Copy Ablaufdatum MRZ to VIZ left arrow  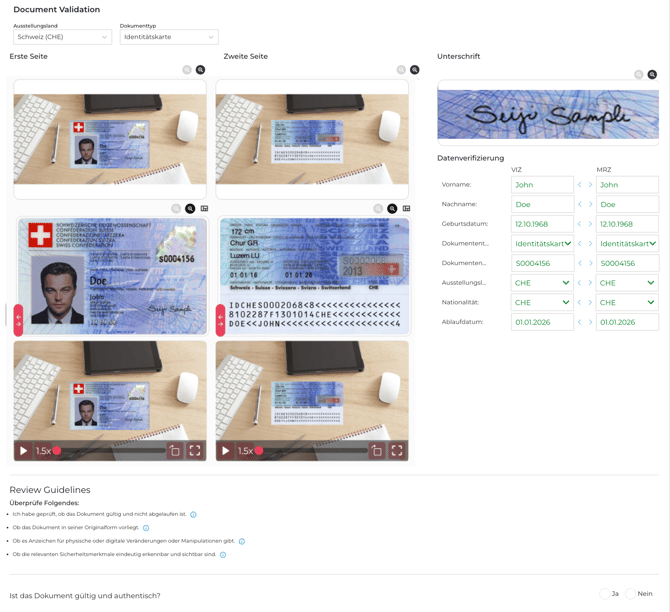pos(580,322)
